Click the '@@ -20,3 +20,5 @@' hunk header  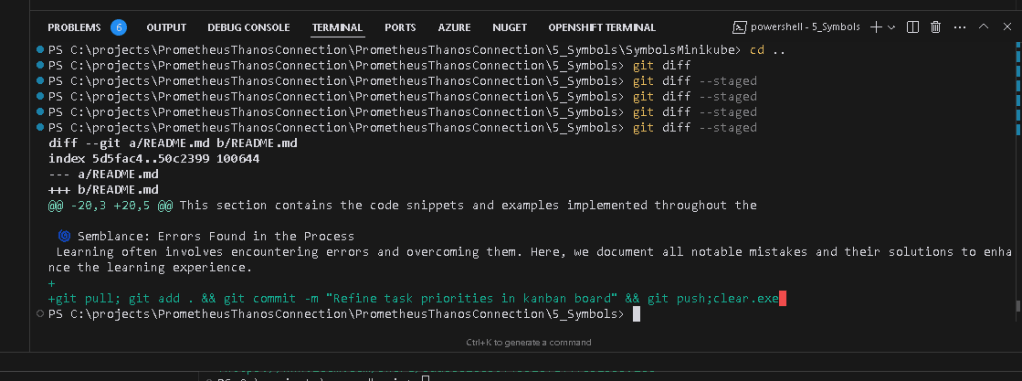click(110, 205)
